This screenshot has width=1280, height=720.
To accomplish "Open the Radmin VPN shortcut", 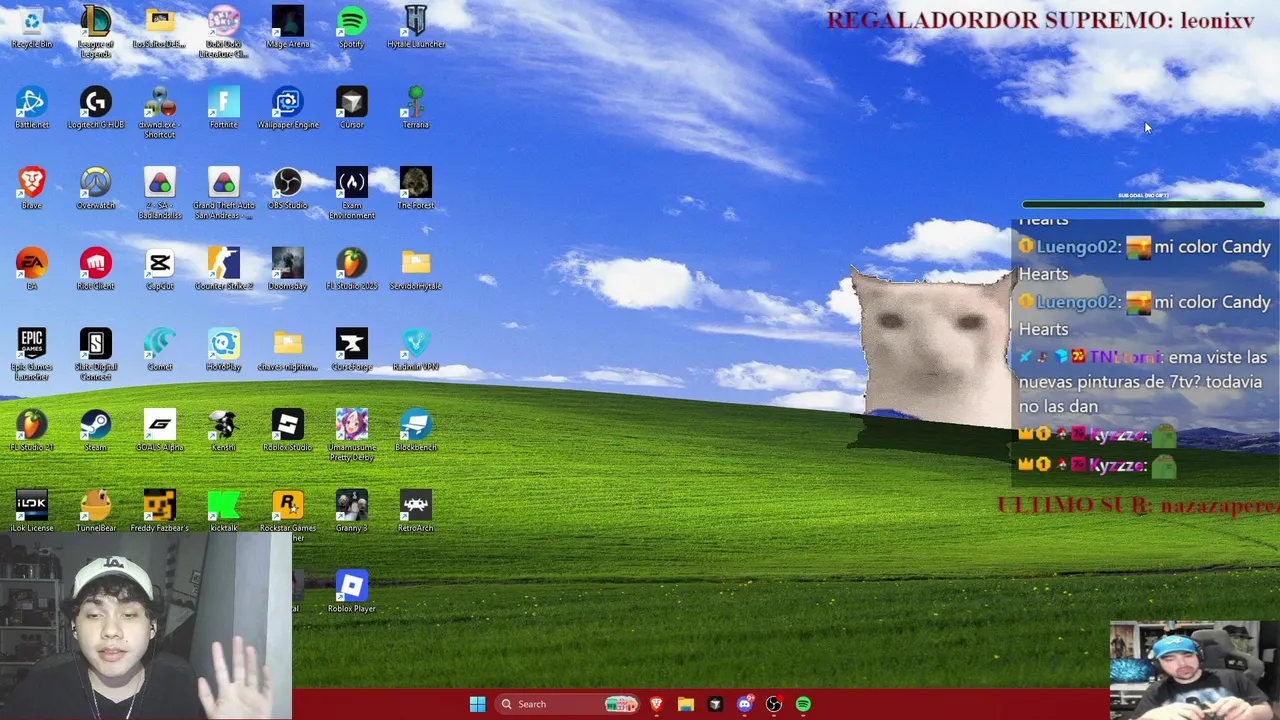I will click(416, 350).
